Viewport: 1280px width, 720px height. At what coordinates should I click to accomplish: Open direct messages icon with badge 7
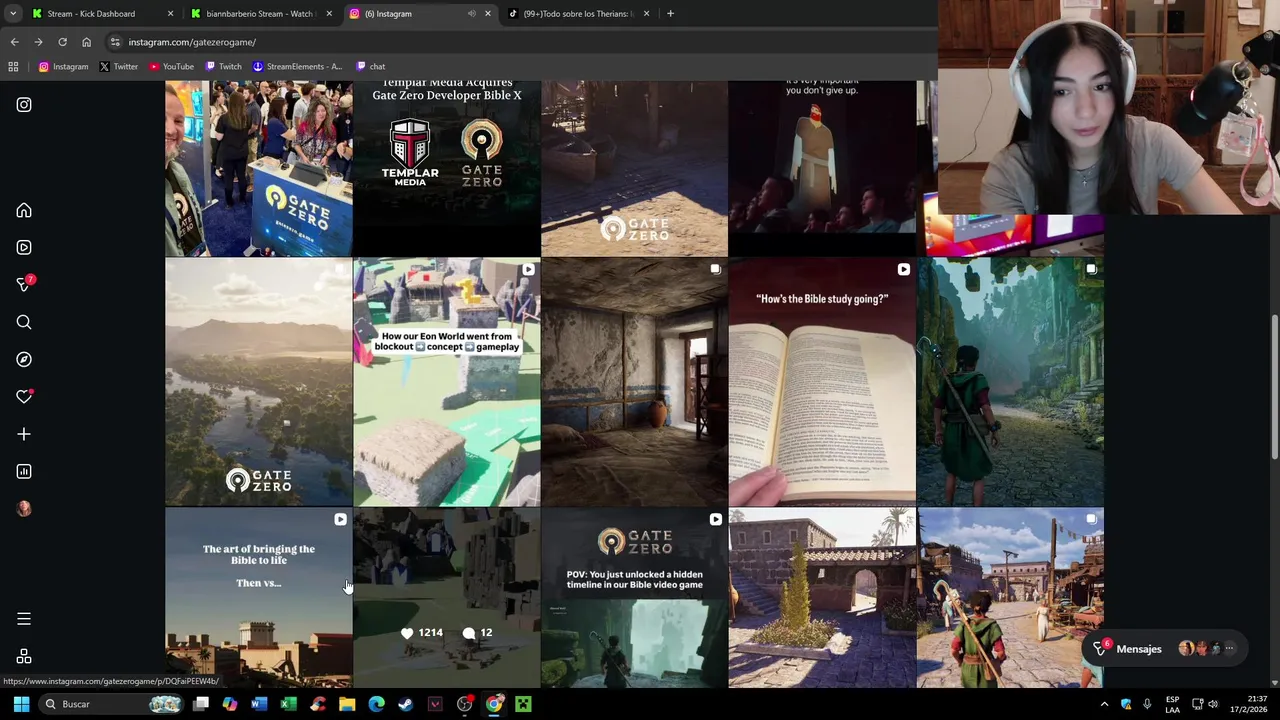coord(24,285)
